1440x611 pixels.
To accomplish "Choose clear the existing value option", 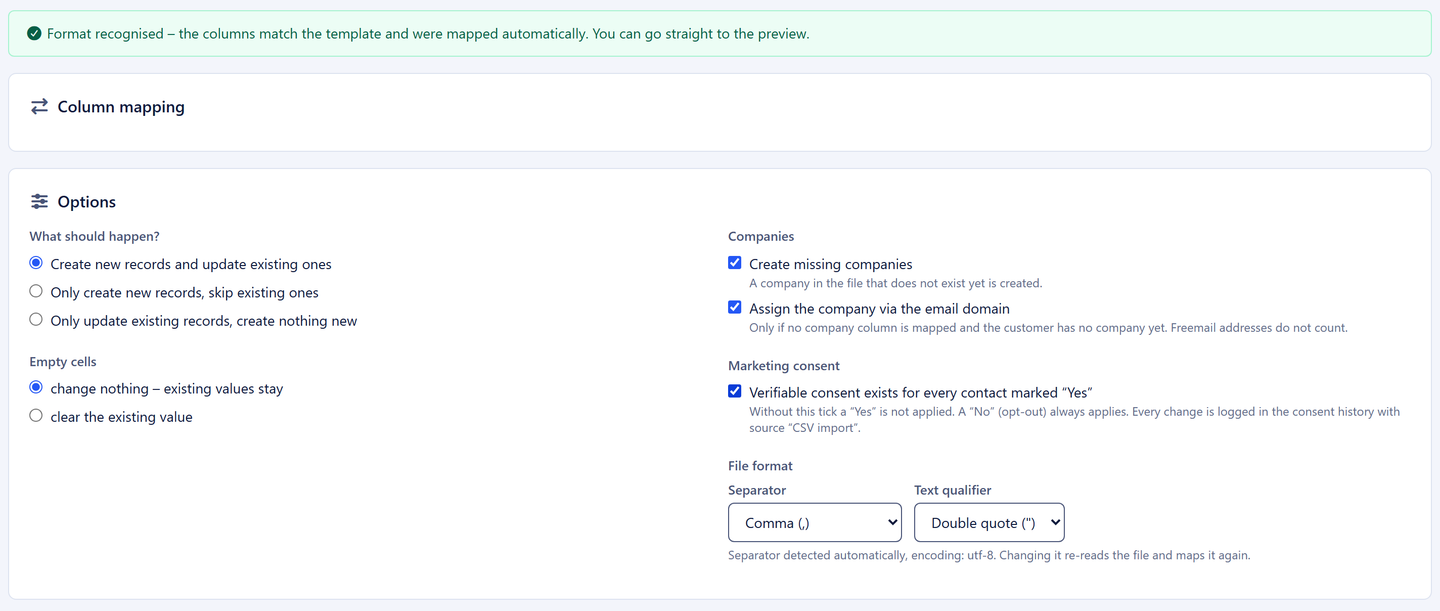I will pos(36,415).
